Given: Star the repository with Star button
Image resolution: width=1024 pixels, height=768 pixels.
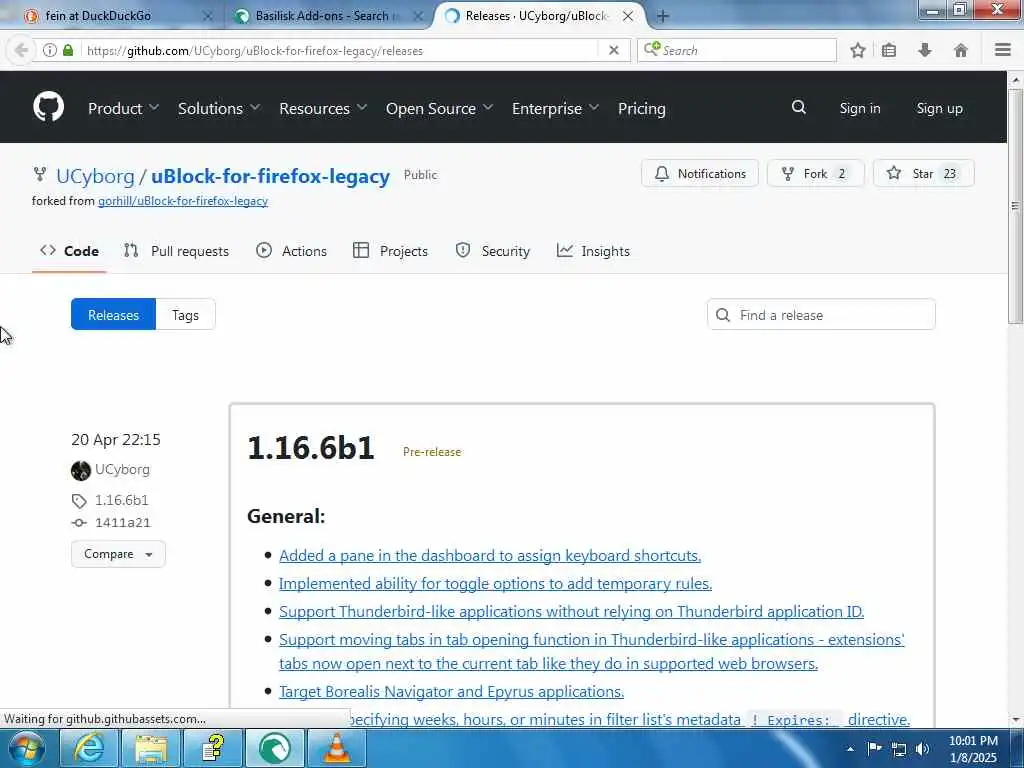Looking at the screenshot, I should pos(923,174).
